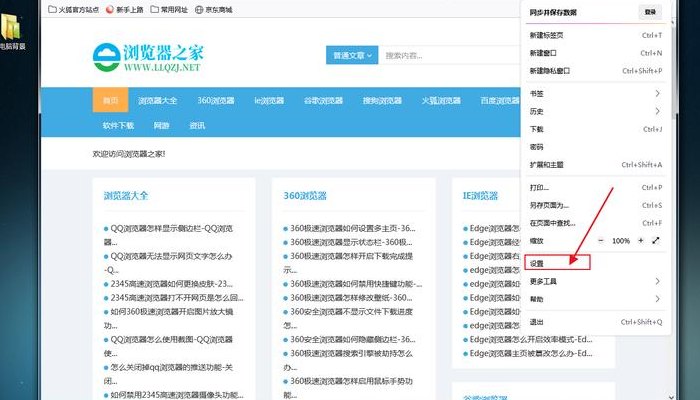Open the 资讯 nav tab

(197, 125)
